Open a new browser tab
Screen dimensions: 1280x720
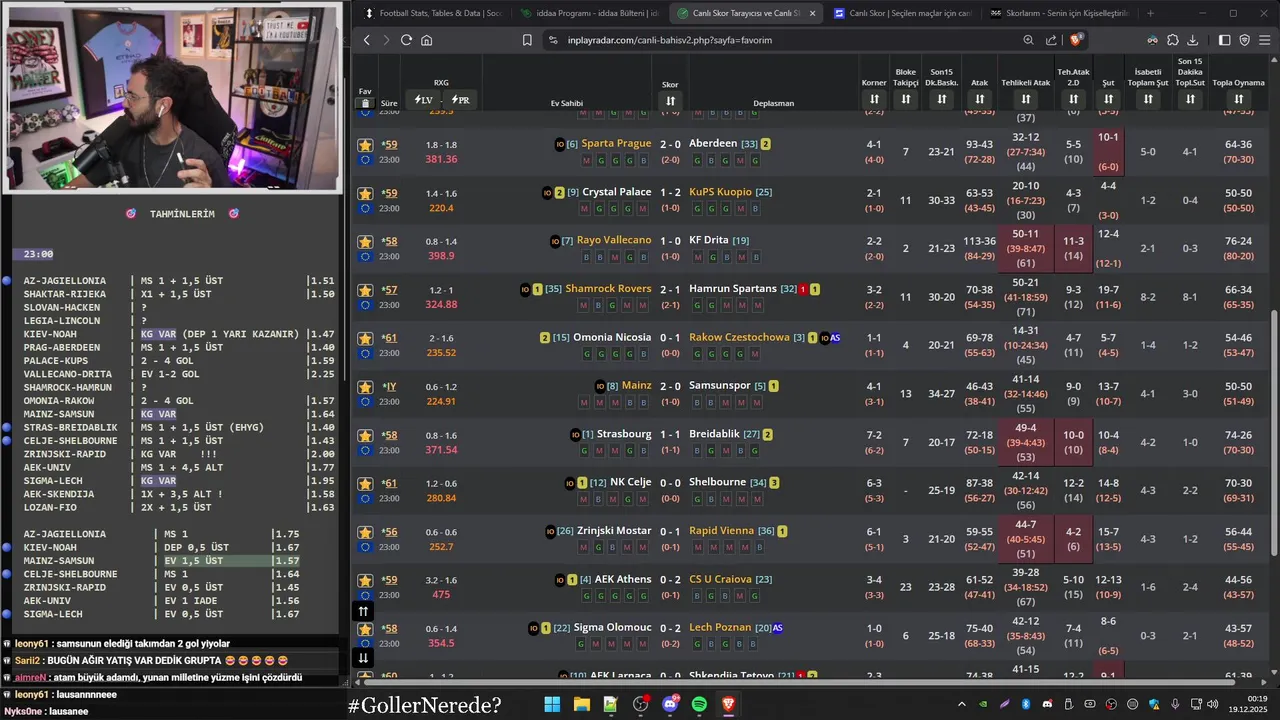1150,13
